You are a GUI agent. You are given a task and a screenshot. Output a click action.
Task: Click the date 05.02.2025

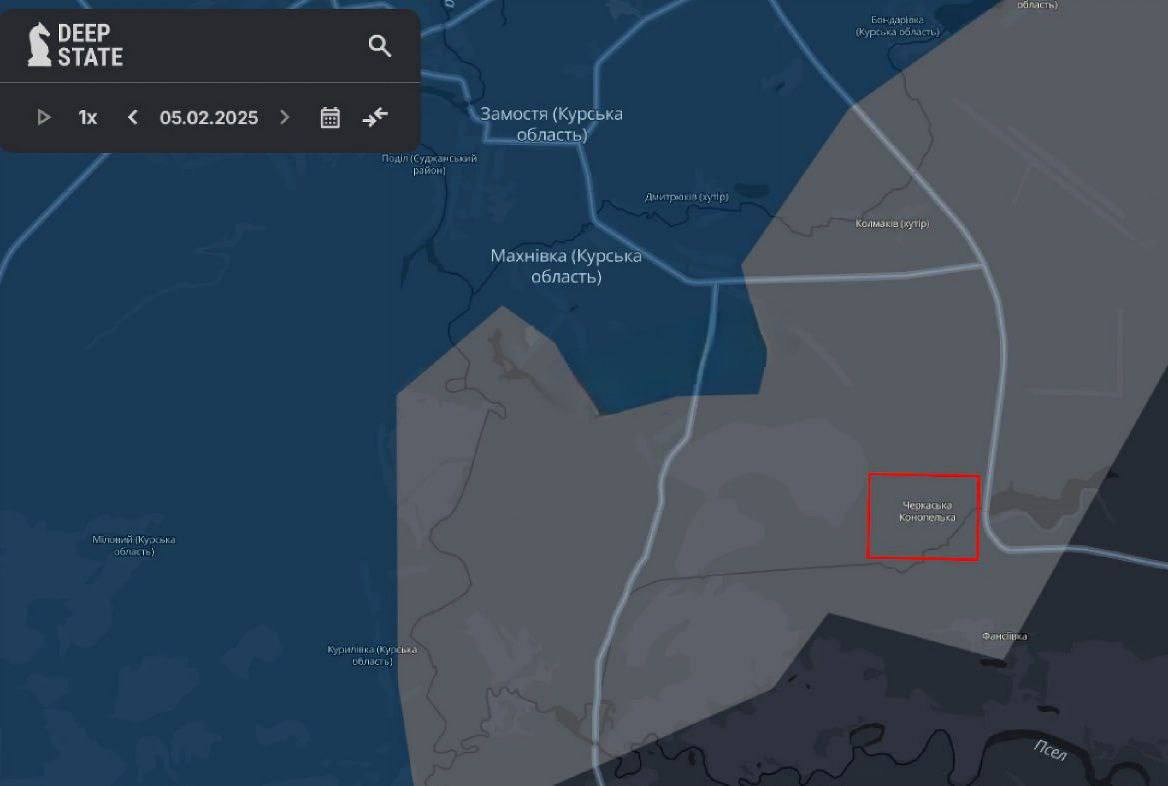208,117
